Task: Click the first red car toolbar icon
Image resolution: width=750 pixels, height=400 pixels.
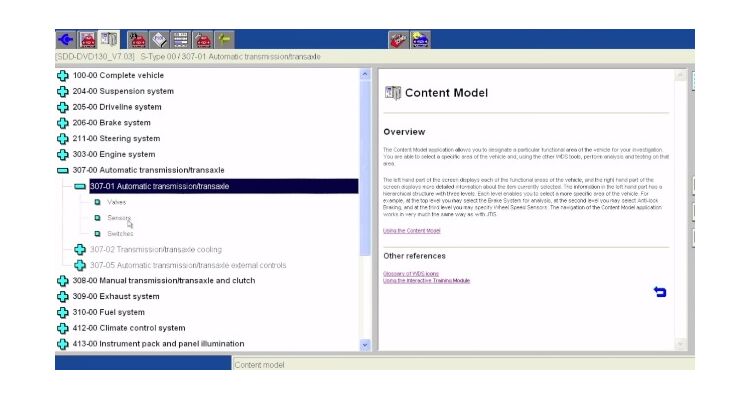Action: (88, 40)
